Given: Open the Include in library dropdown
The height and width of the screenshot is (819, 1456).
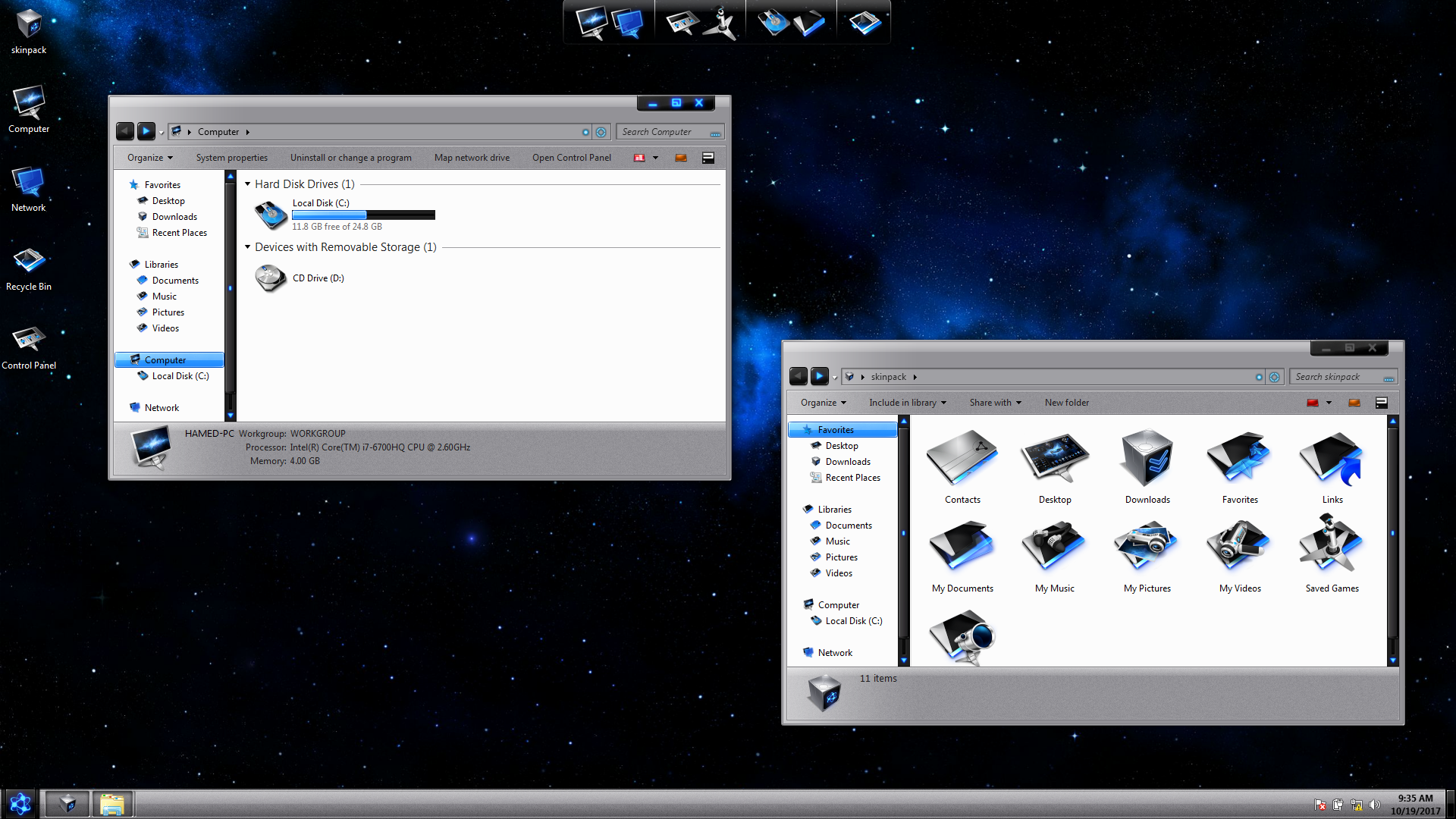Looking at the screenshot, I should (907, 403).
